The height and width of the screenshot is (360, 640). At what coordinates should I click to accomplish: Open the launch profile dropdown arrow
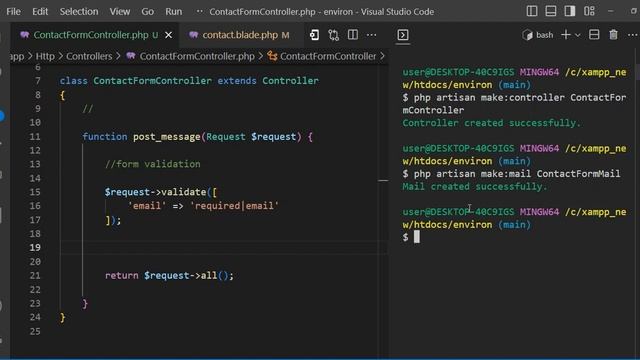pyautogui.click(x=578, y=36)
